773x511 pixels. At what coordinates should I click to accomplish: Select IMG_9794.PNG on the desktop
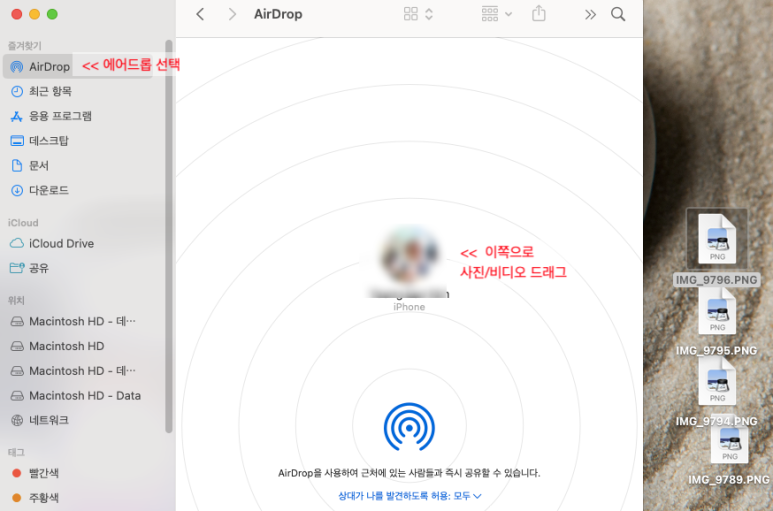(717, 393)
